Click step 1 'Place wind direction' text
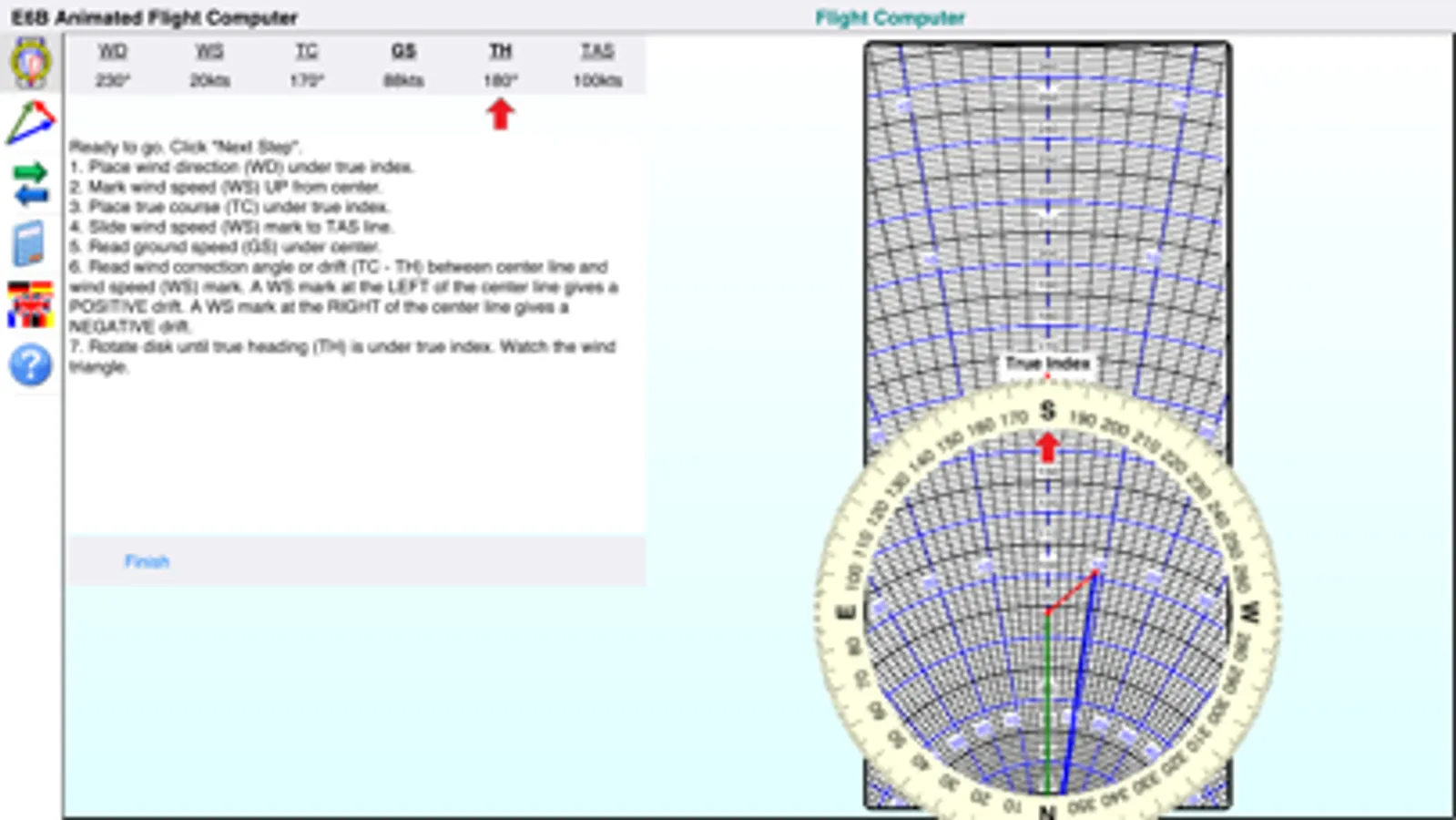The width and height of the screenshot is (1456, 820). click(x=241, y=167)
